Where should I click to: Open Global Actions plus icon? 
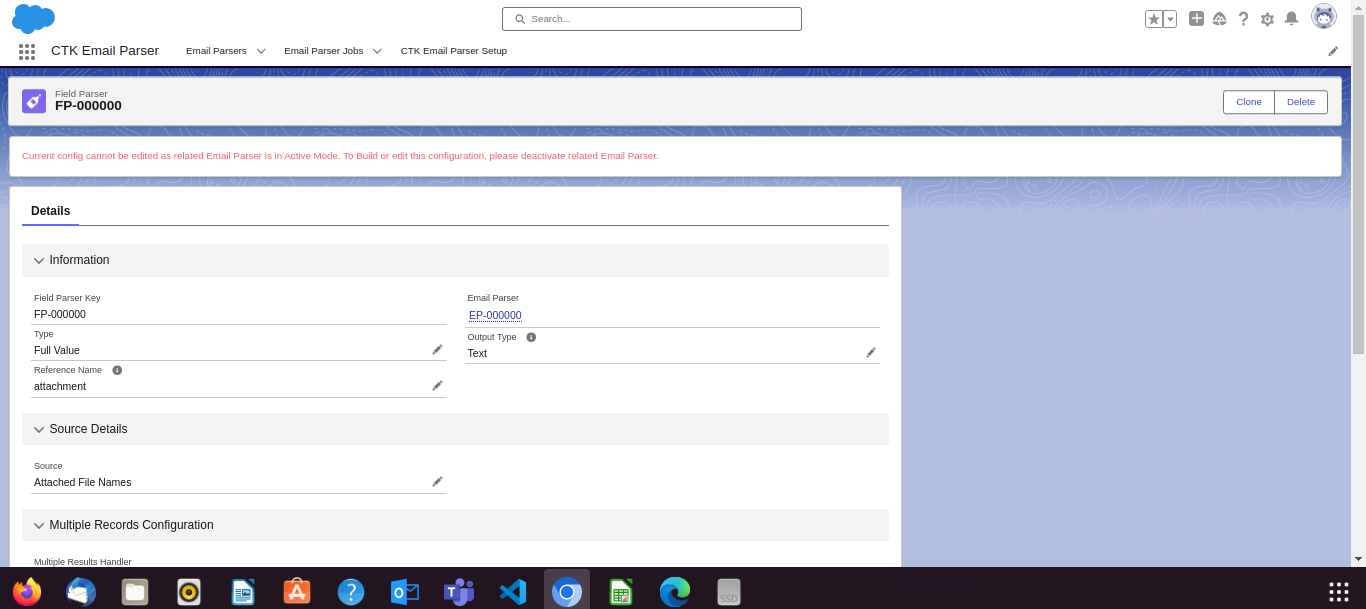1196,18
